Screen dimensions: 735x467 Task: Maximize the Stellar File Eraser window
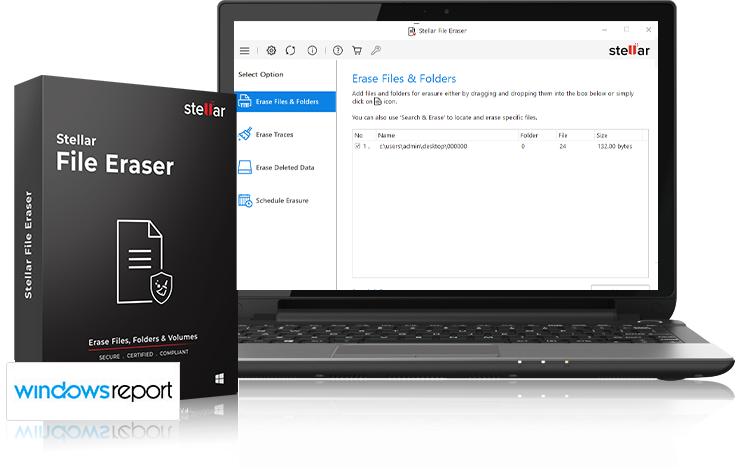(x=626, y=30)
